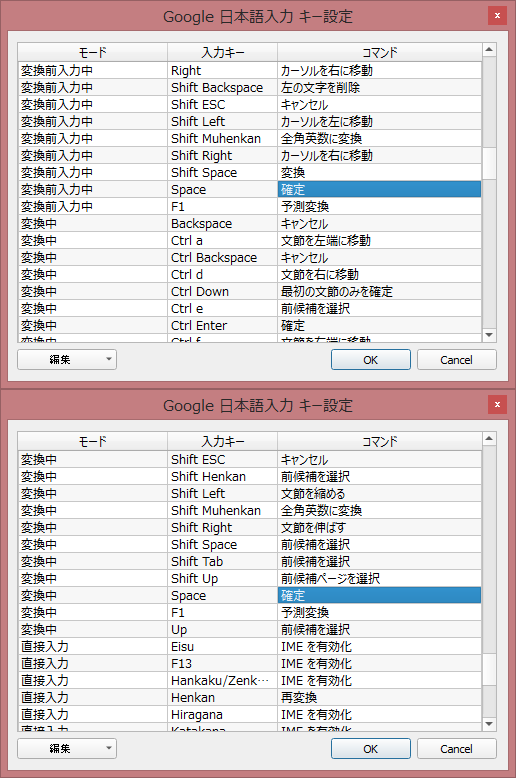Click Cancel in the upper dialog
This screenshot has width=516, height=778.
[456, 360]
